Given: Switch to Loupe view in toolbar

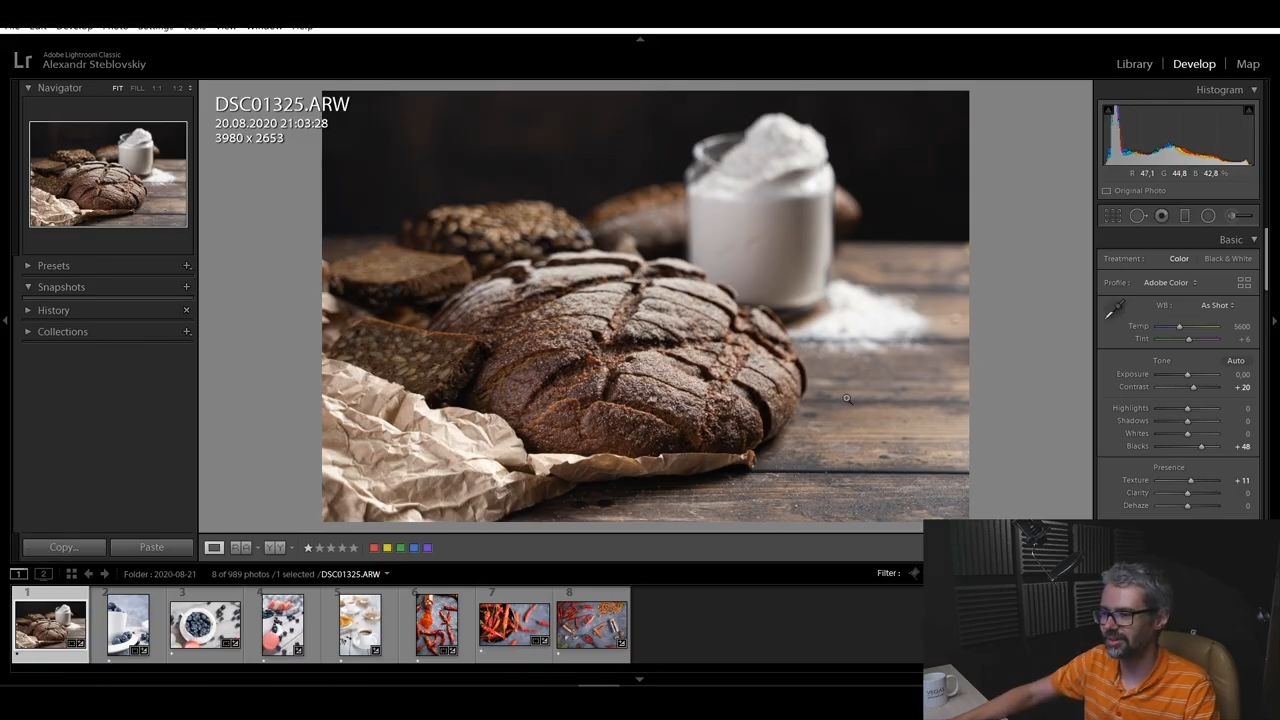Looking at the screenshot, I should point(214,548).
